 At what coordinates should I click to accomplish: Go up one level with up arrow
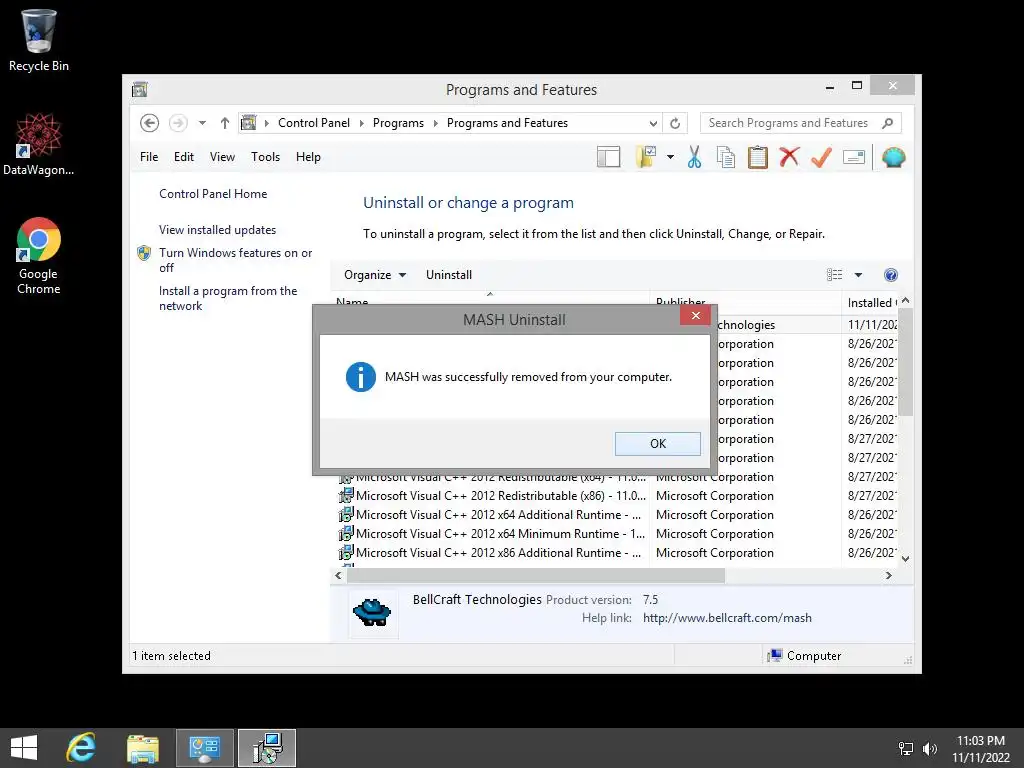pos(225,123)
